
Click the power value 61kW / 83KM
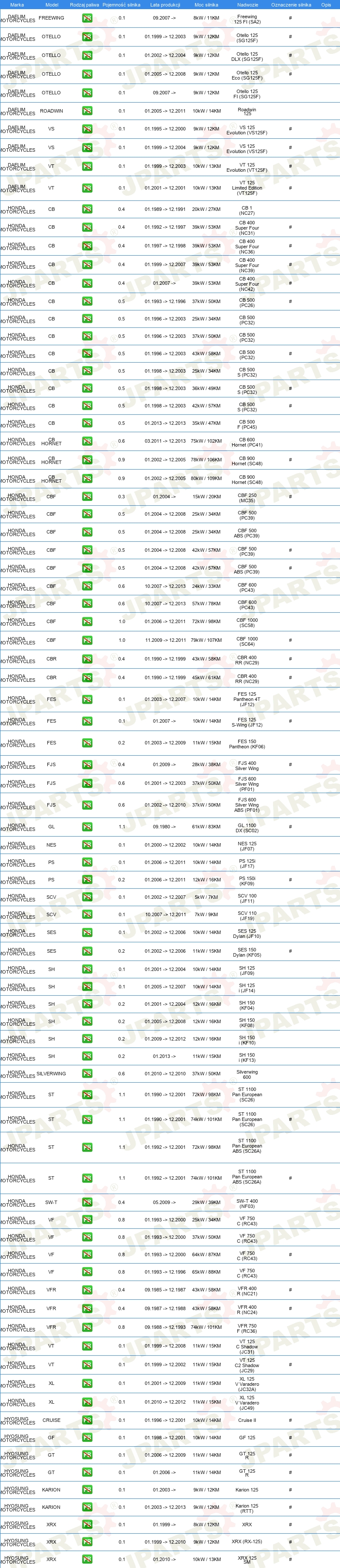[207, 827]
